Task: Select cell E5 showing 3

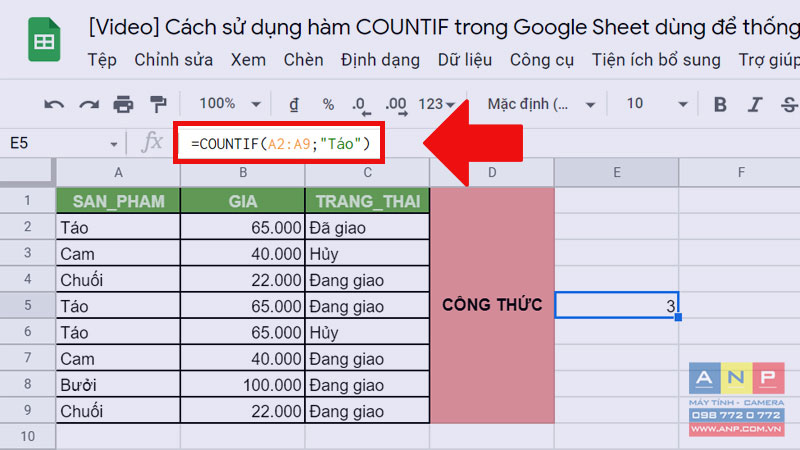Action: (617, 305)
